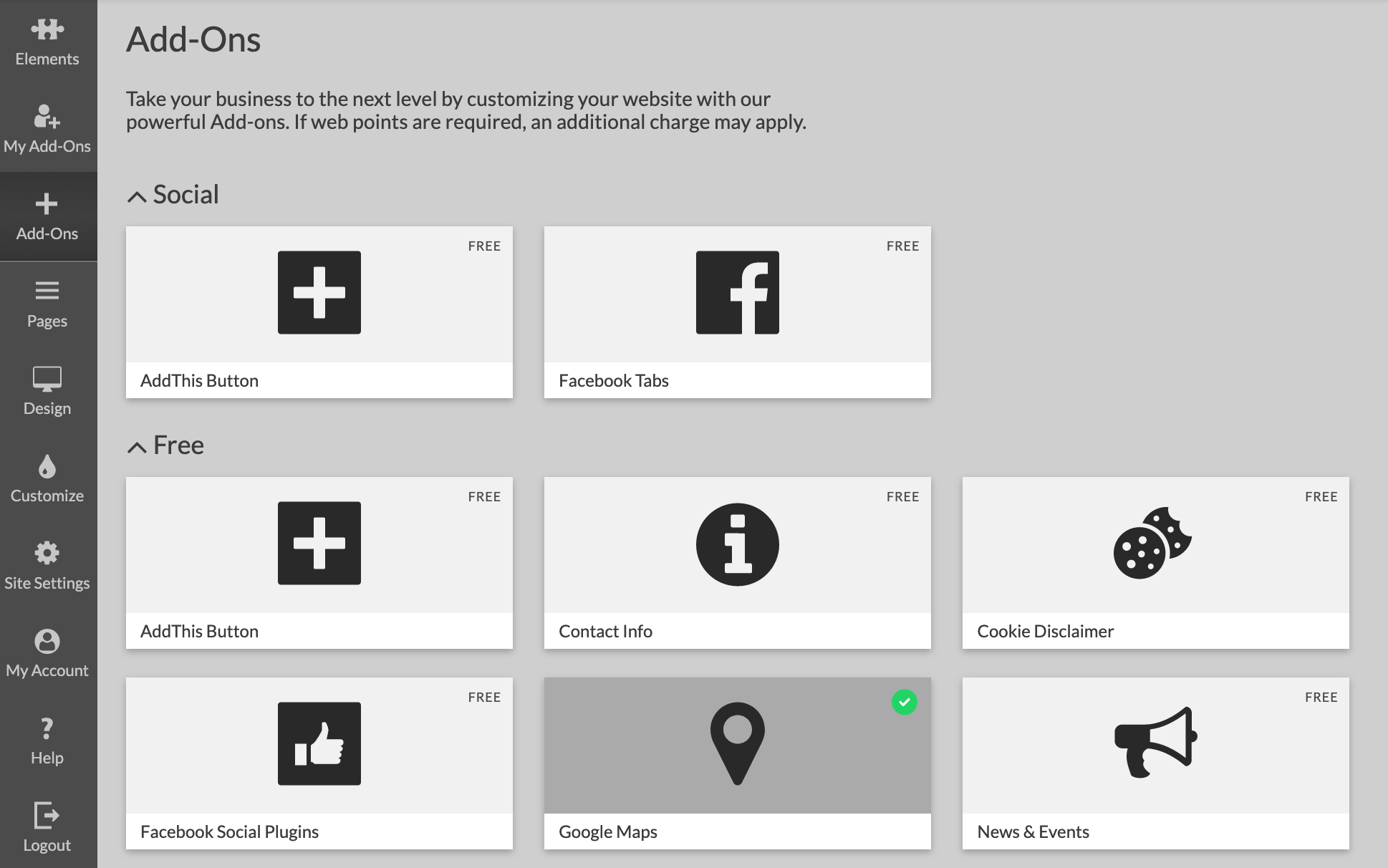Select the News & Events megaphone icon
This screenshot has height=868, width=1388.
(x=1155, y=743)
